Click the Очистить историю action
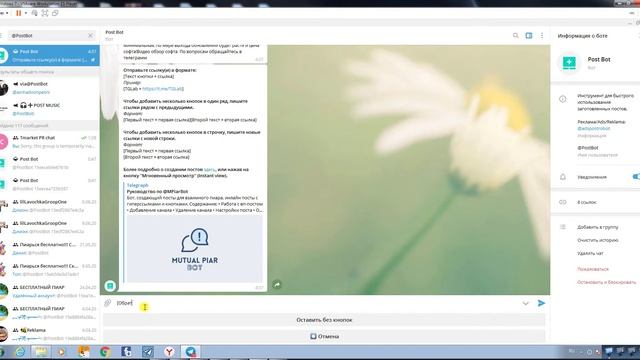 (598, 240)
